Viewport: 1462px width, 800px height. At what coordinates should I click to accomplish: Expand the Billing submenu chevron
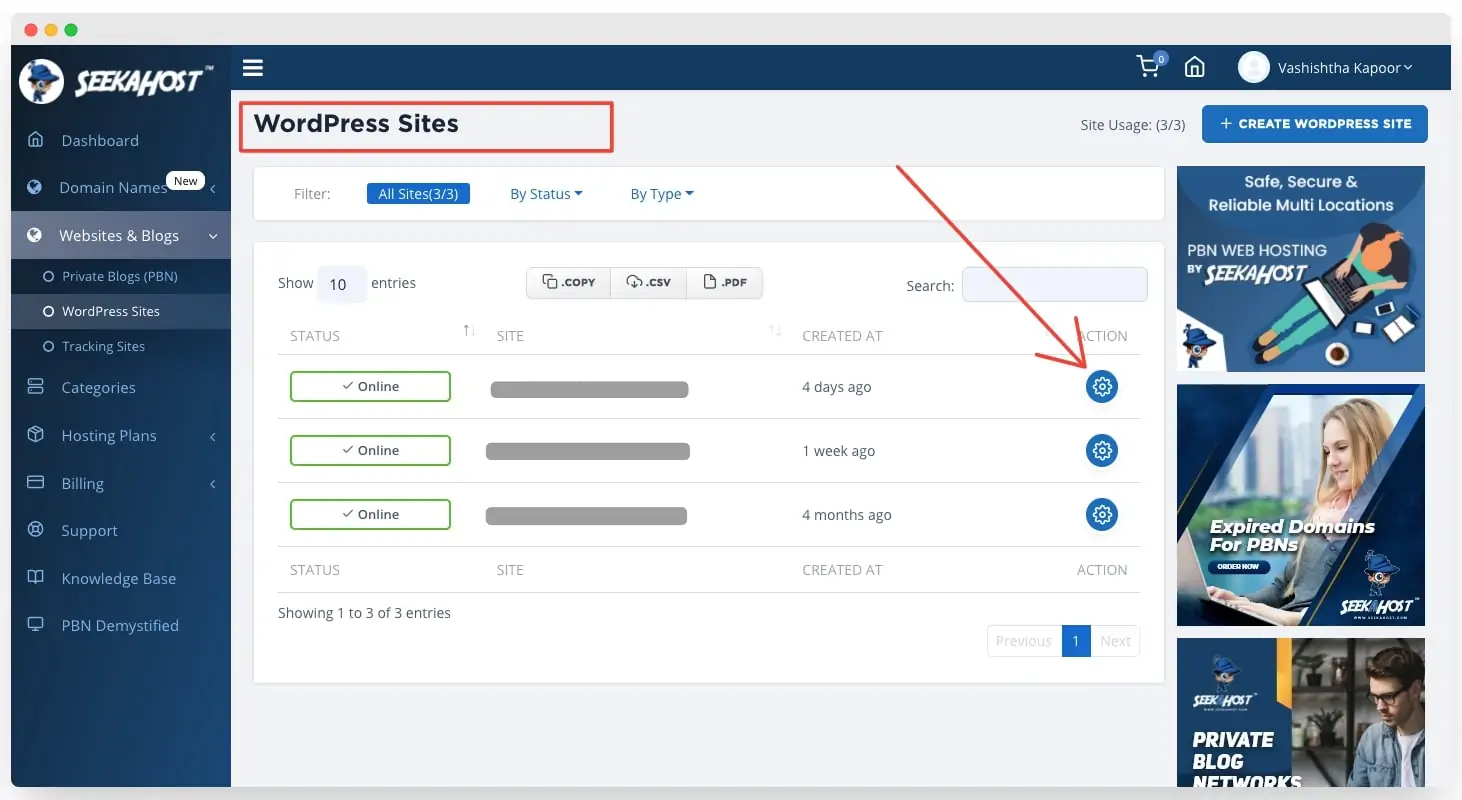(x=213, y=484)
